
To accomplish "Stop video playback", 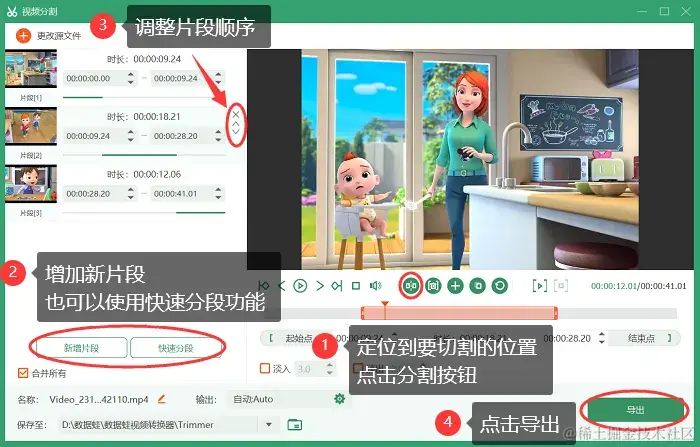I will [356, 286].
